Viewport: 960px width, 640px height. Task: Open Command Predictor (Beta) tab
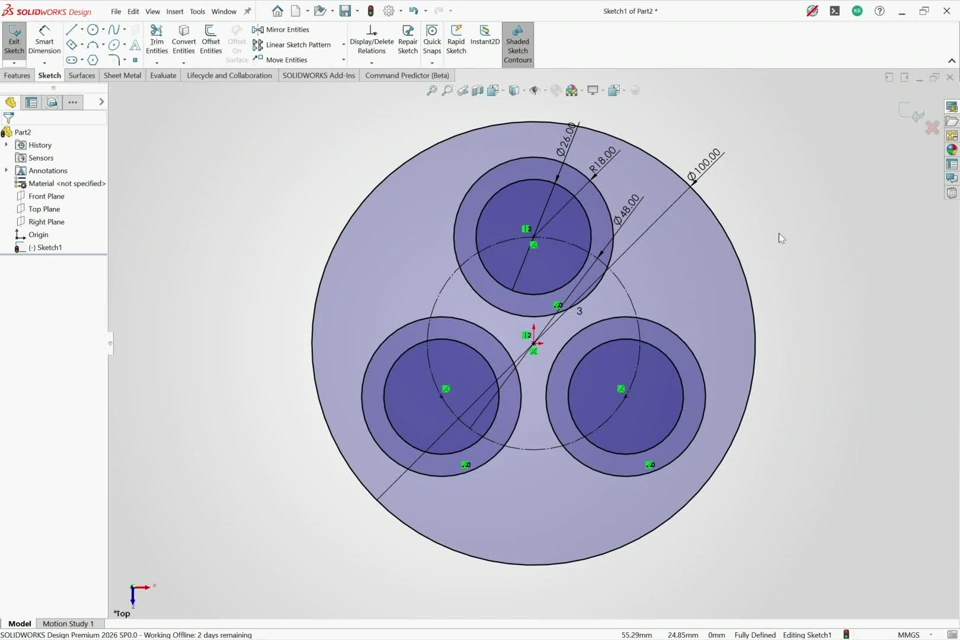(x=407, y=75)
